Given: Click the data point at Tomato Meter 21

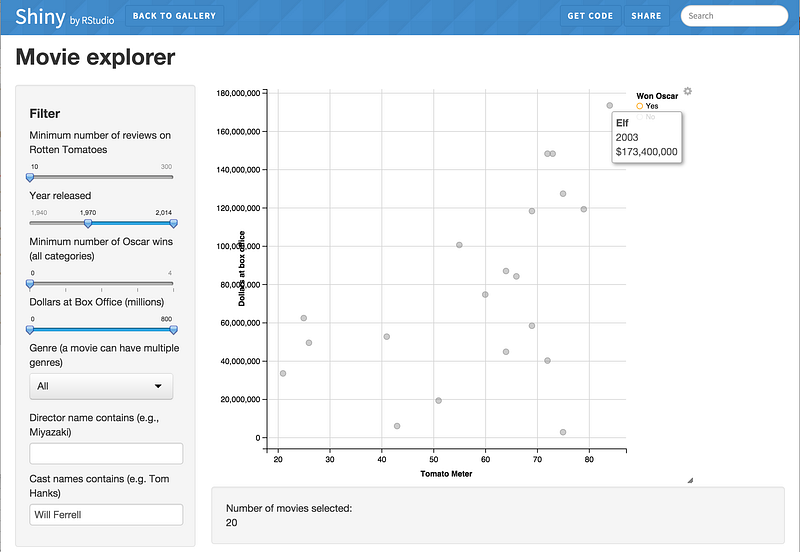Looking at the screenshot, I should coord(283,373).
